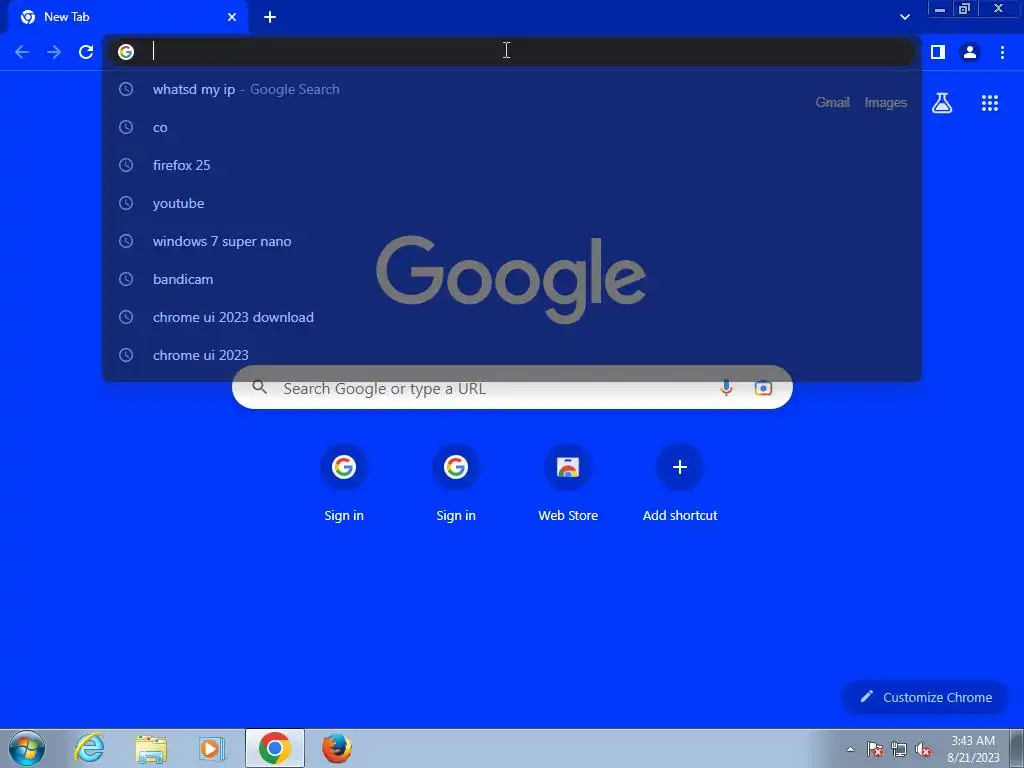Launch Internet Explorer from taskbar
1024x768 pixels.
(x=89, y=748)
